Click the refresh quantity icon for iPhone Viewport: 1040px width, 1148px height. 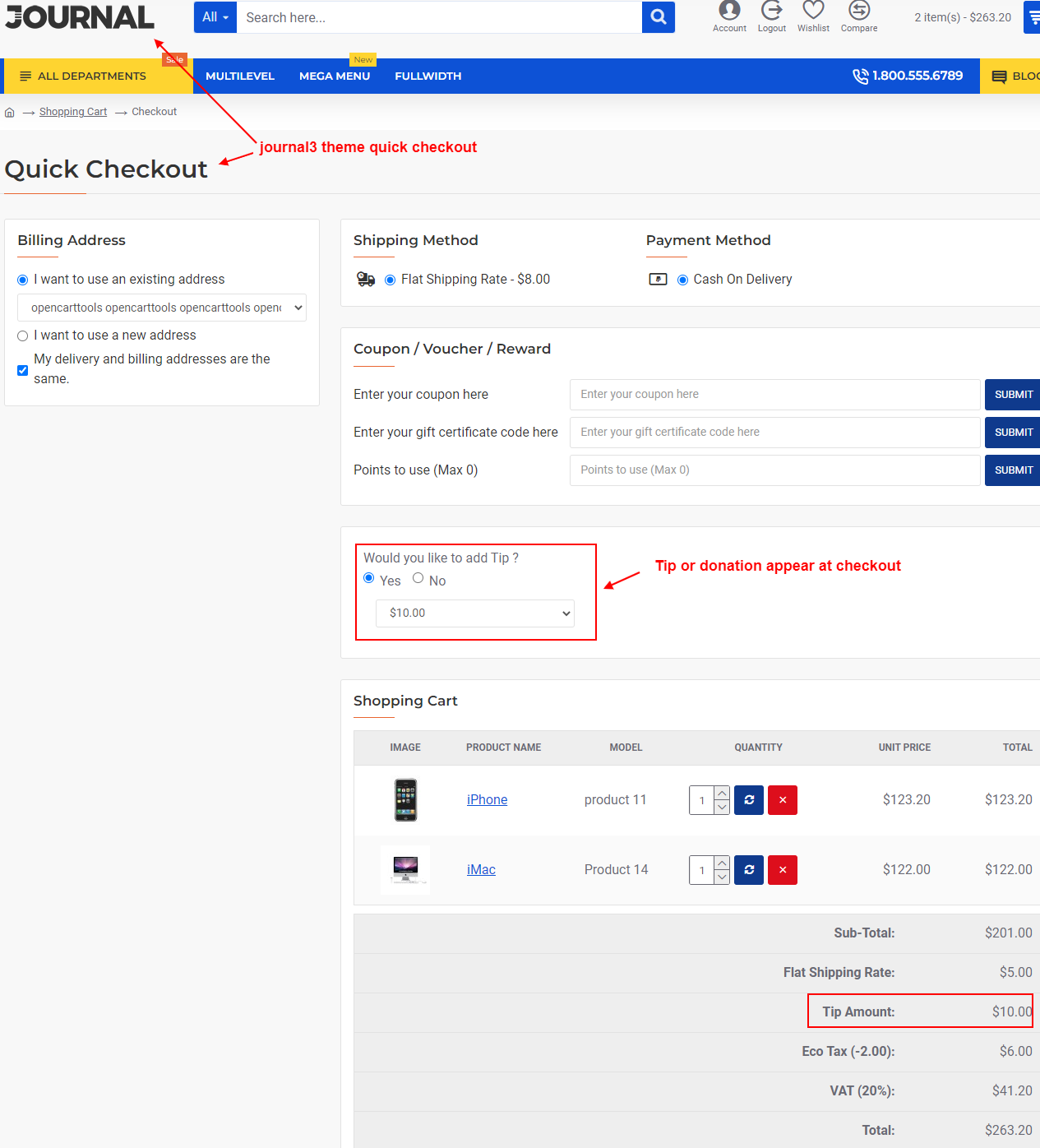point(748,799)
